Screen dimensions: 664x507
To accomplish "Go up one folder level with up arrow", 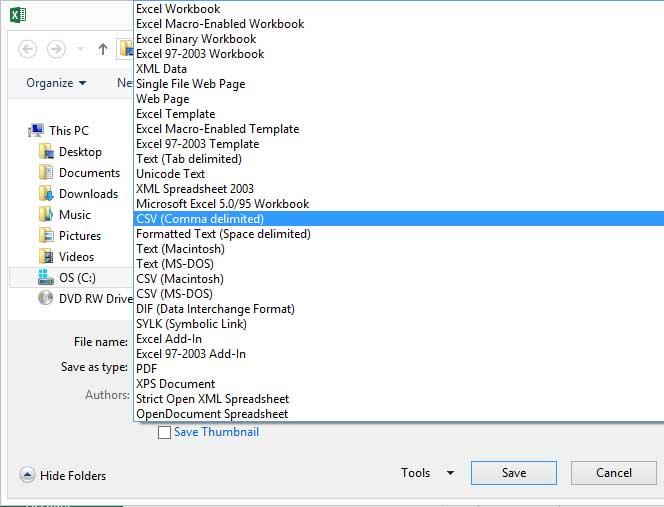I will [x=102, y=49].
